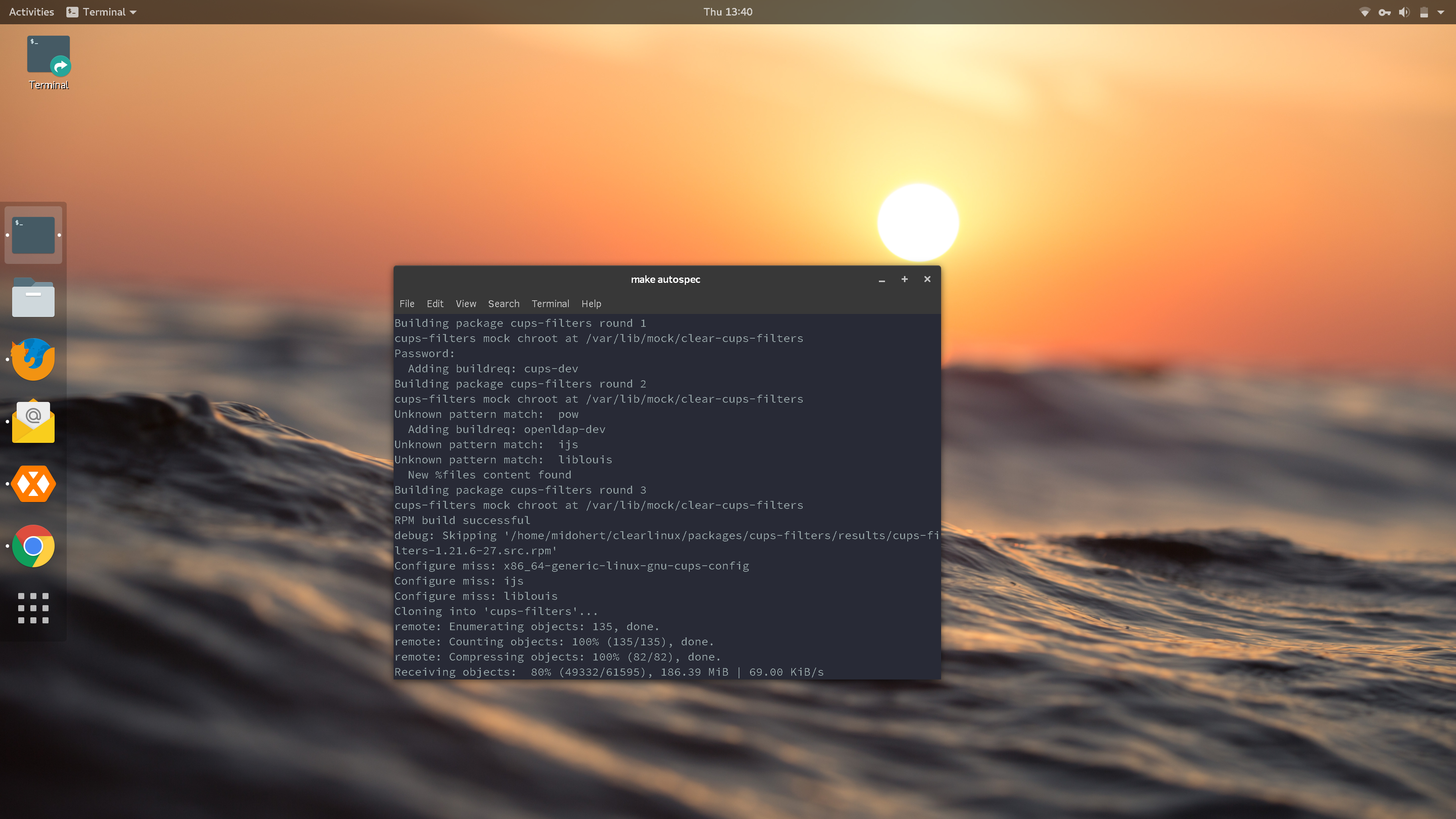Open the View menu in the terminal
1456x819 pixels.
(x=466, y=303)
